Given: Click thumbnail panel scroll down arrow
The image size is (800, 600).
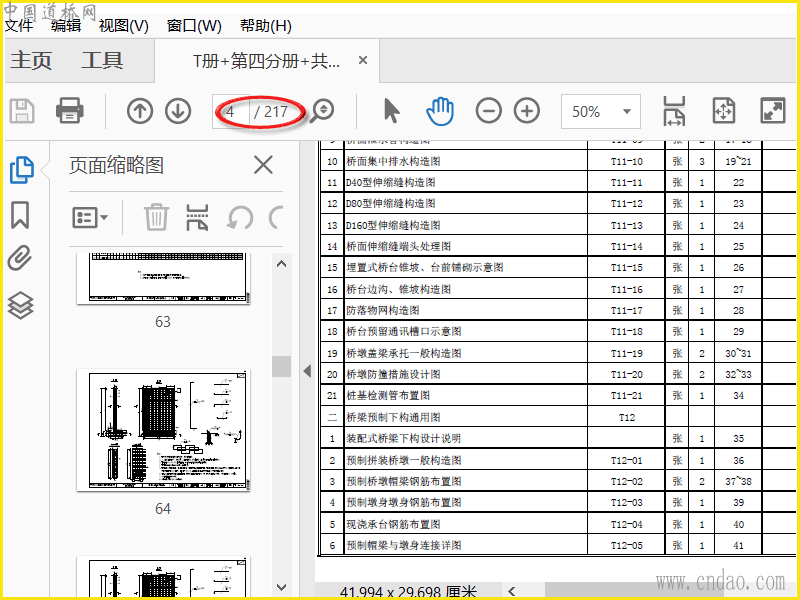Looking at the screenshot, I should 281,587.
